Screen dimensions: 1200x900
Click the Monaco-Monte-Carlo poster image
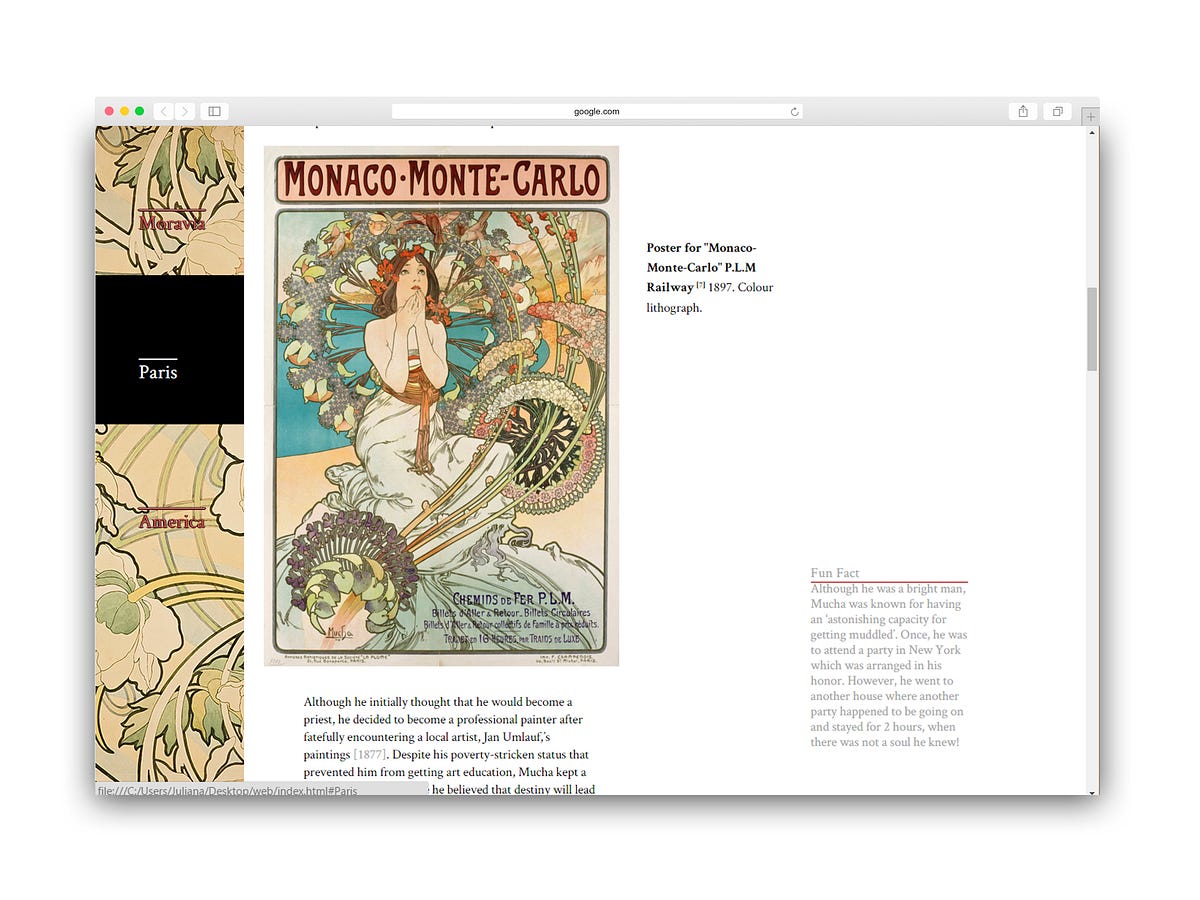(441, 406)
